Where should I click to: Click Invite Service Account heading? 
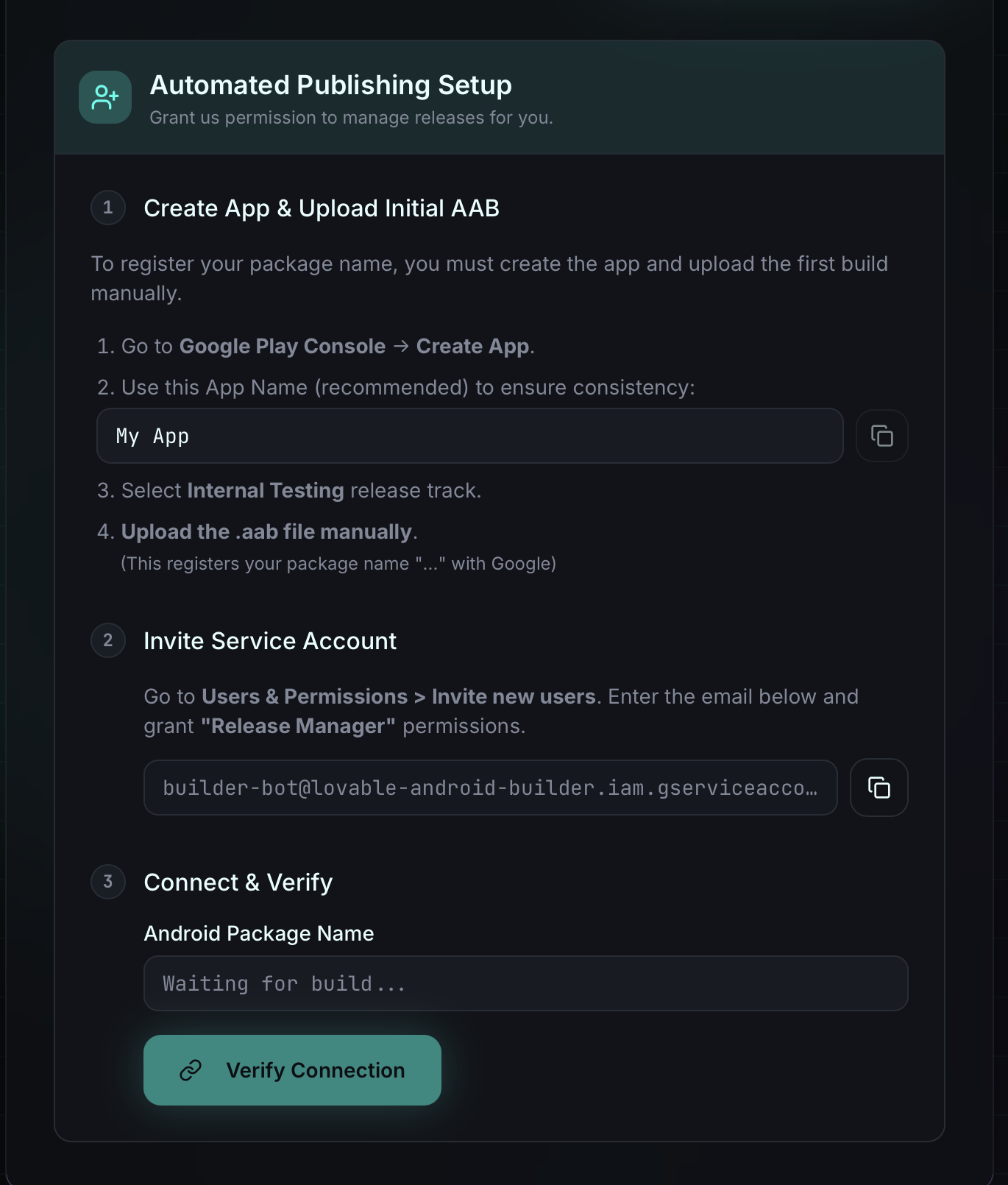click(270, 641)
